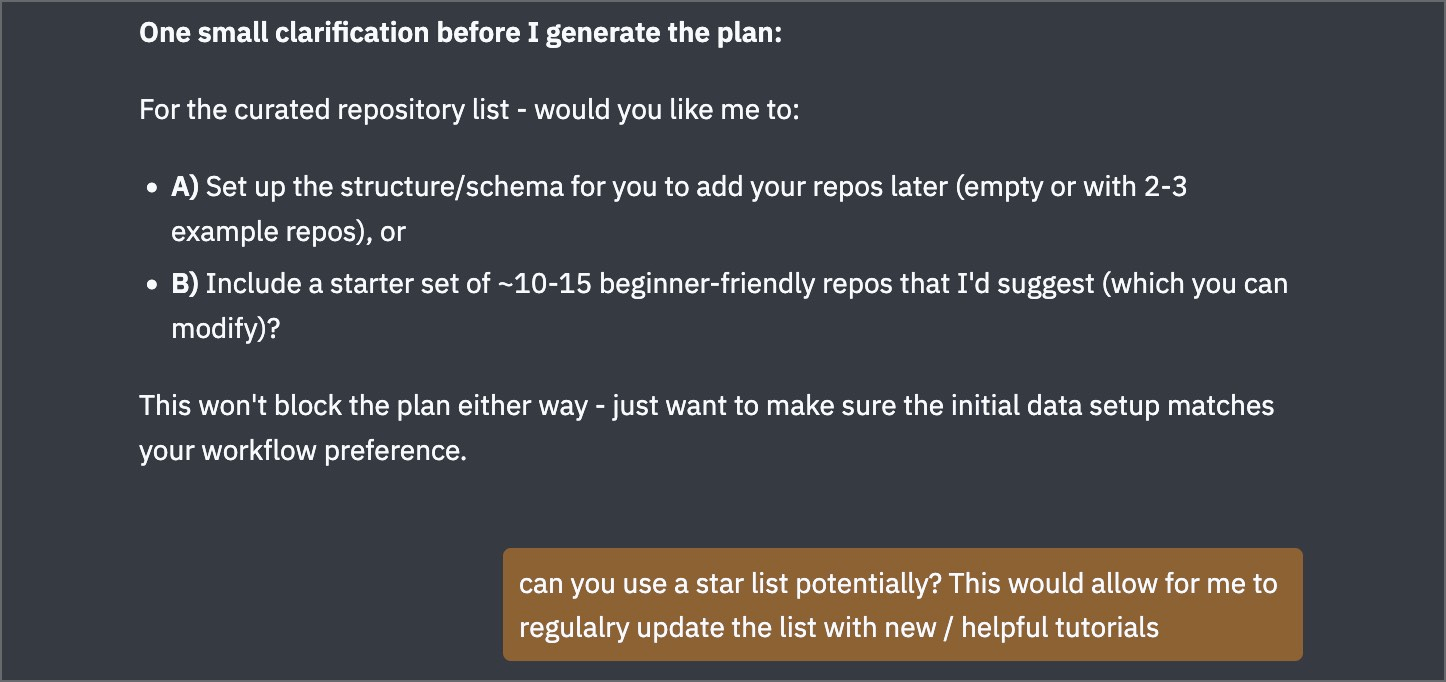Click the "example repos), or" text line
Image resolution: width=1446 pixels, height=682 pixels.
coord(288,232)
